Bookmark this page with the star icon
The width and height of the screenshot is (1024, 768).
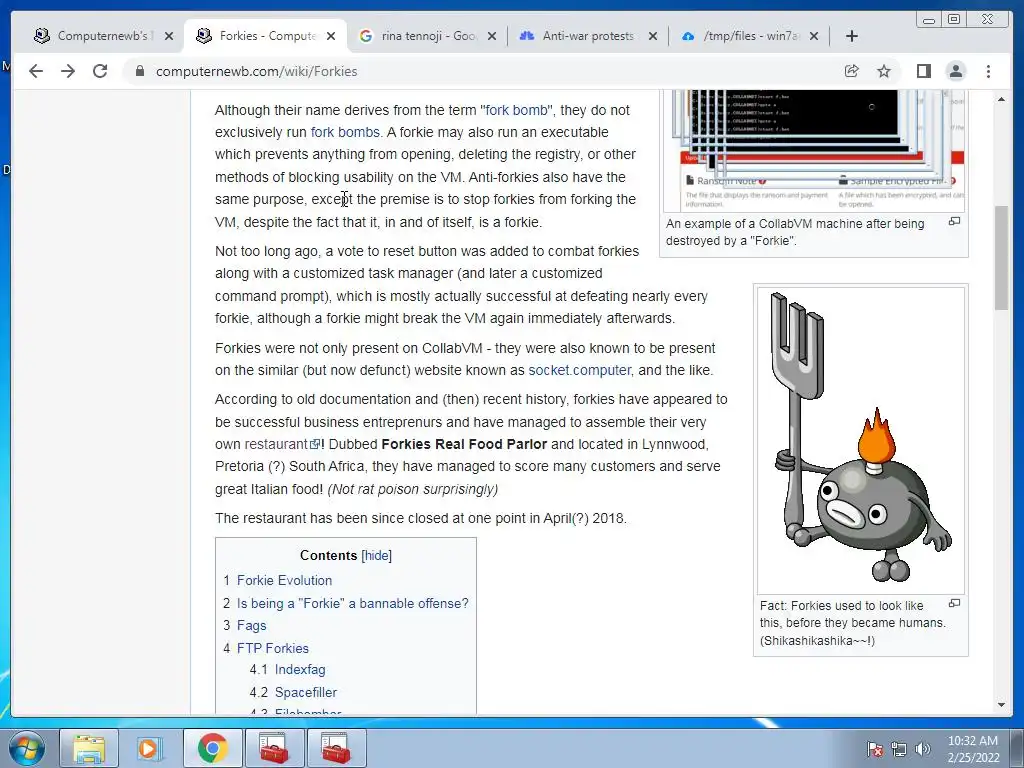(884, 71)
